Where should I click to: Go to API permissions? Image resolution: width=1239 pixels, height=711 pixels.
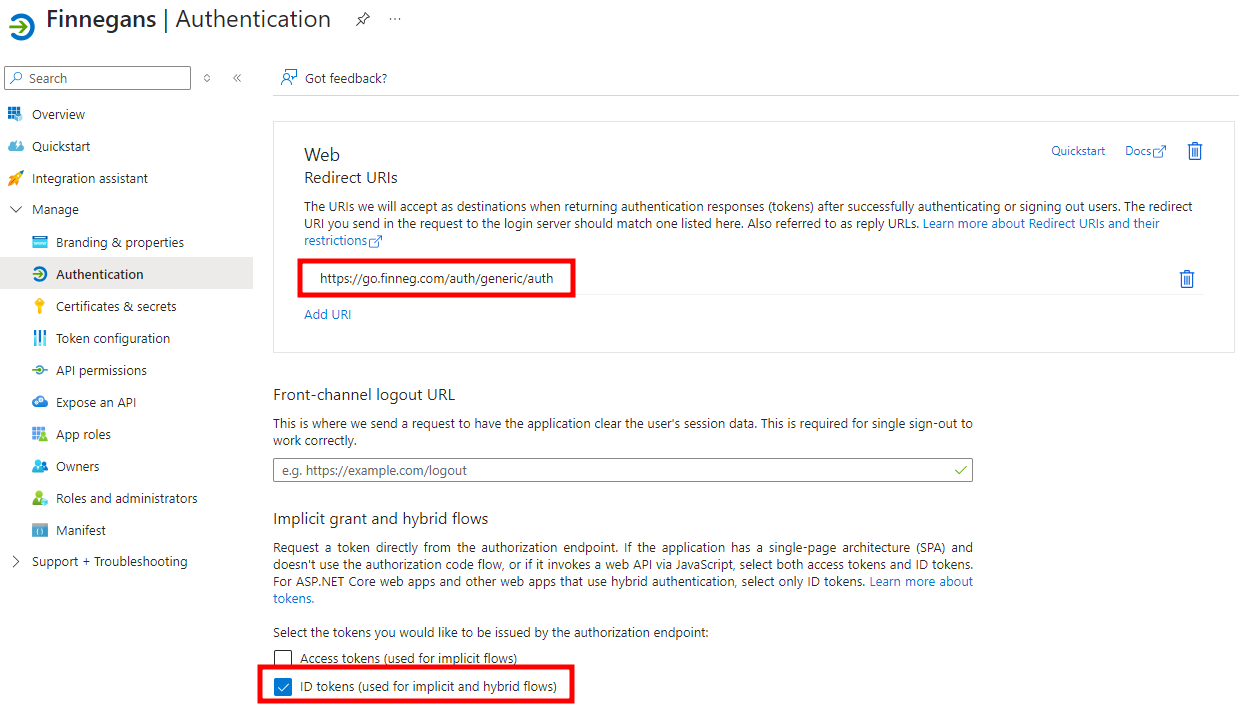click(101, 370)
